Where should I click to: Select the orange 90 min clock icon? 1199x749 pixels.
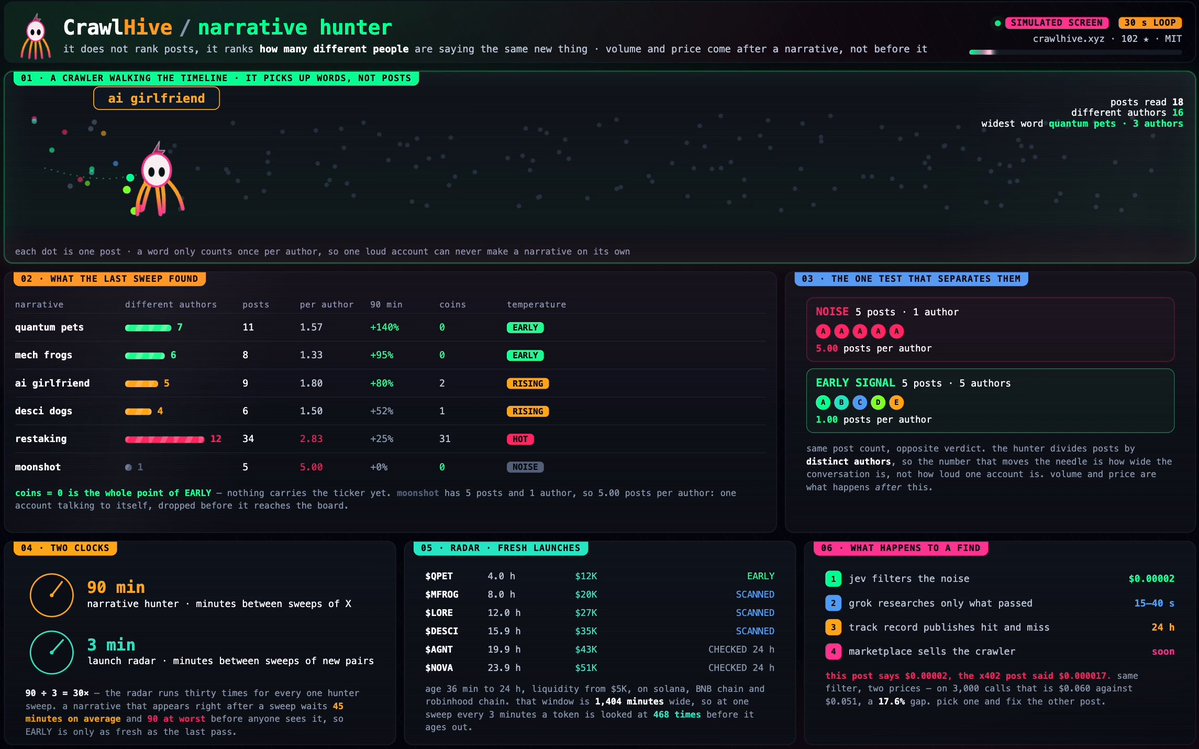click(x=52, y=595)
